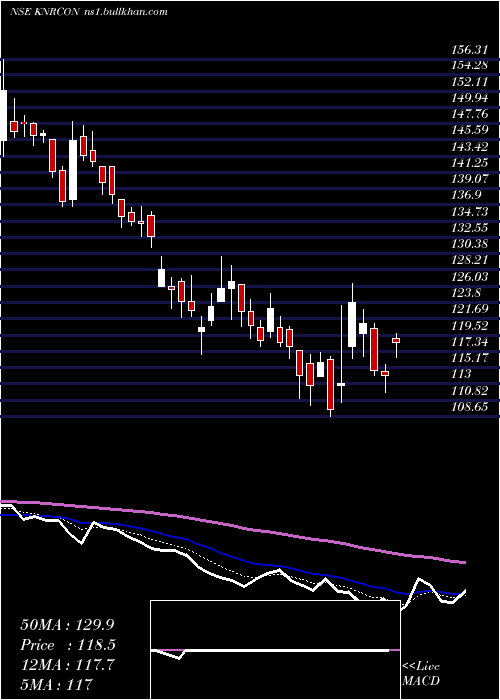This screenshot has width=500, height=700.
Task: Select the 136.9 price axis label
Action: point(466,195)
